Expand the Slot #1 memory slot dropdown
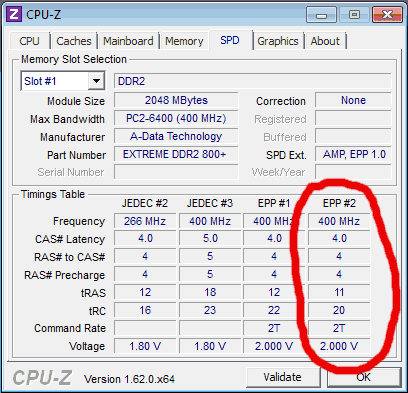Screen dimensions: 408x393 96,81
